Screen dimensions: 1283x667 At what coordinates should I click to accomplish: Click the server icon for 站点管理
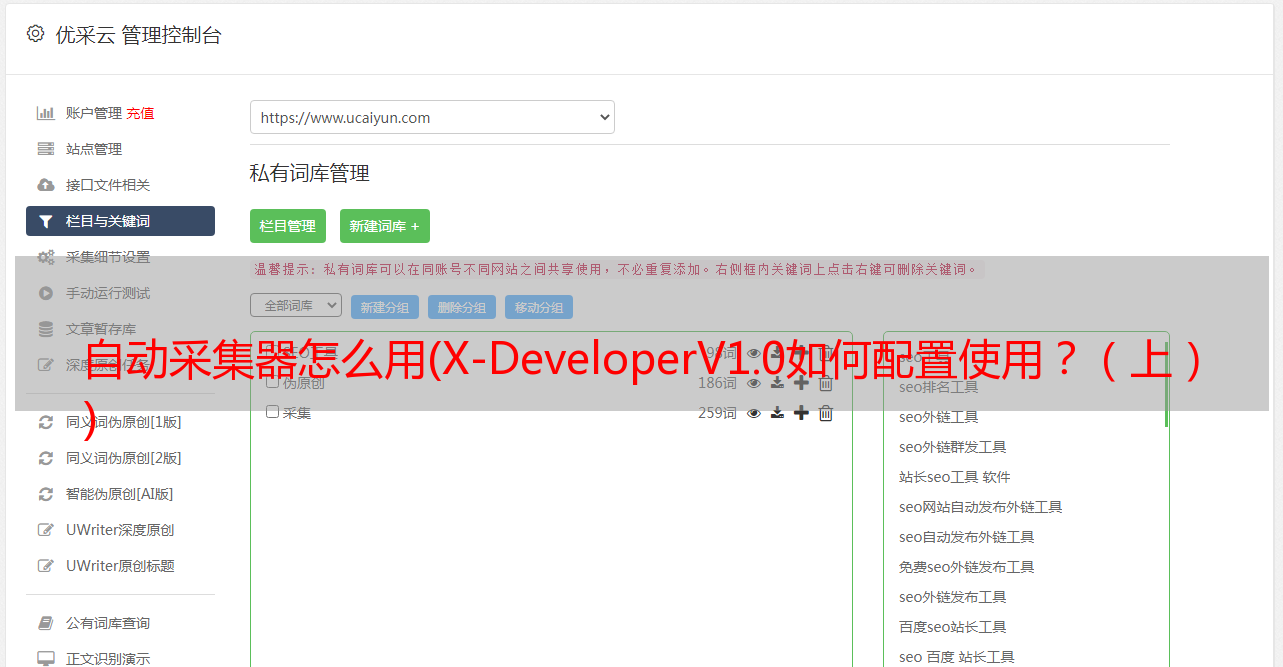45,149
